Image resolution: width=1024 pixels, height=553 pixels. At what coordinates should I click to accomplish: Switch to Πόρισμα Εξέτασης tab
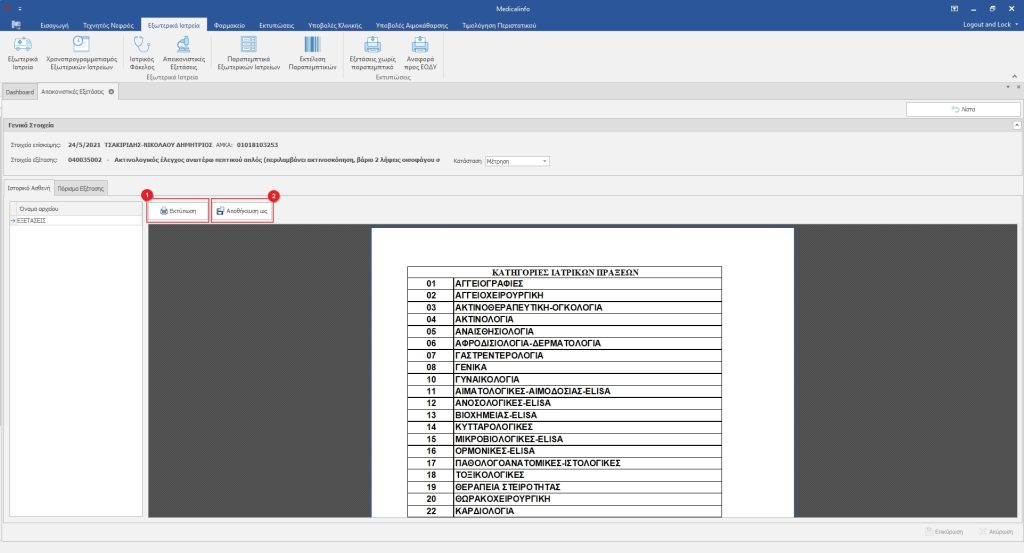[x=80, y=188]
